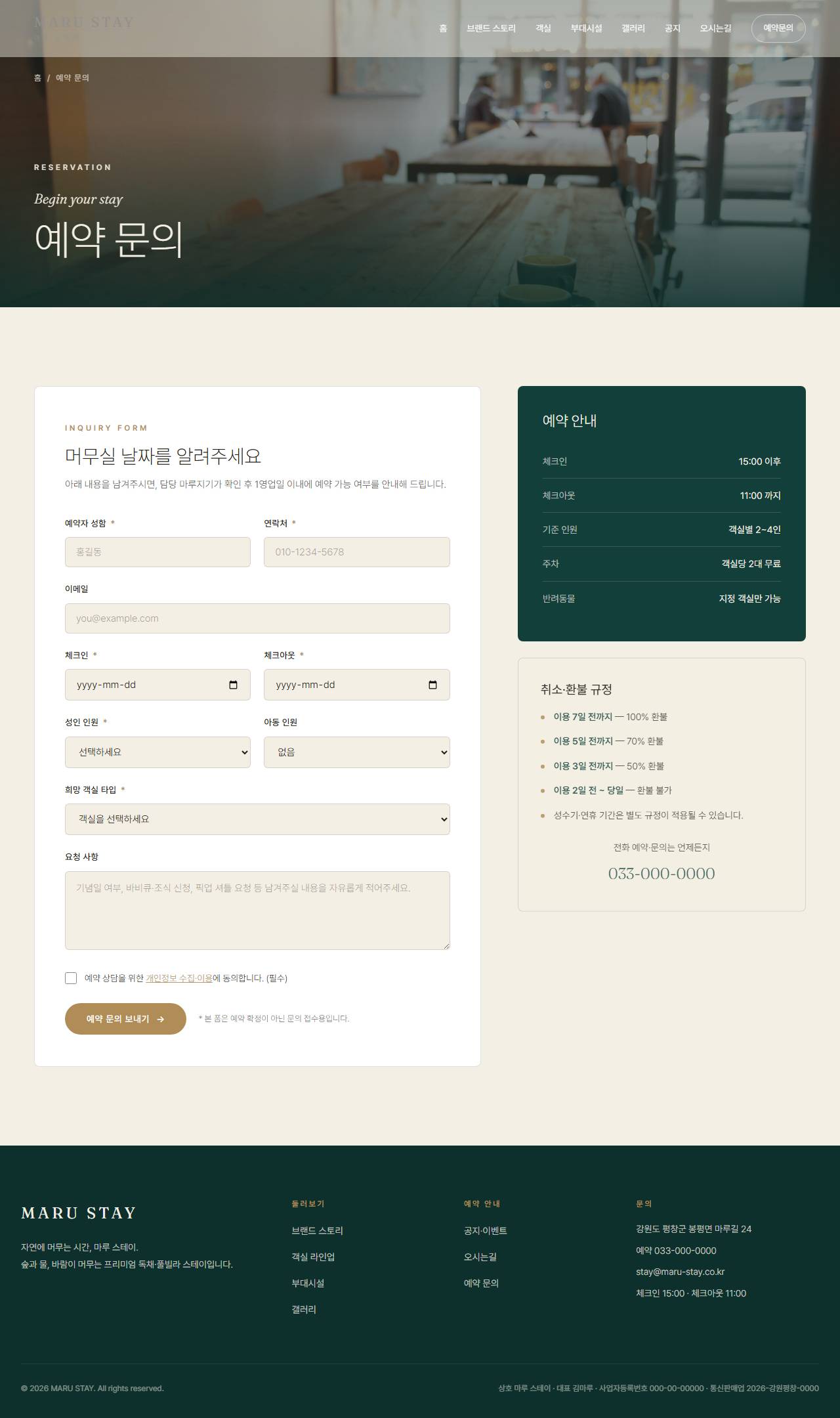Screen dimensions: 840x1418
Task: Select the 취소·환불 규정 card heading
Action: pos(576,689)
